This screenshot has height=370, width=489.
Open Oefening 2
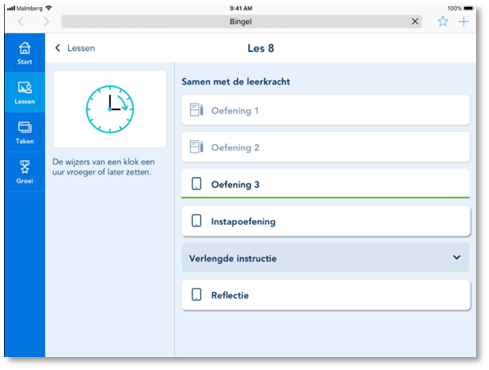coord(326,147)
